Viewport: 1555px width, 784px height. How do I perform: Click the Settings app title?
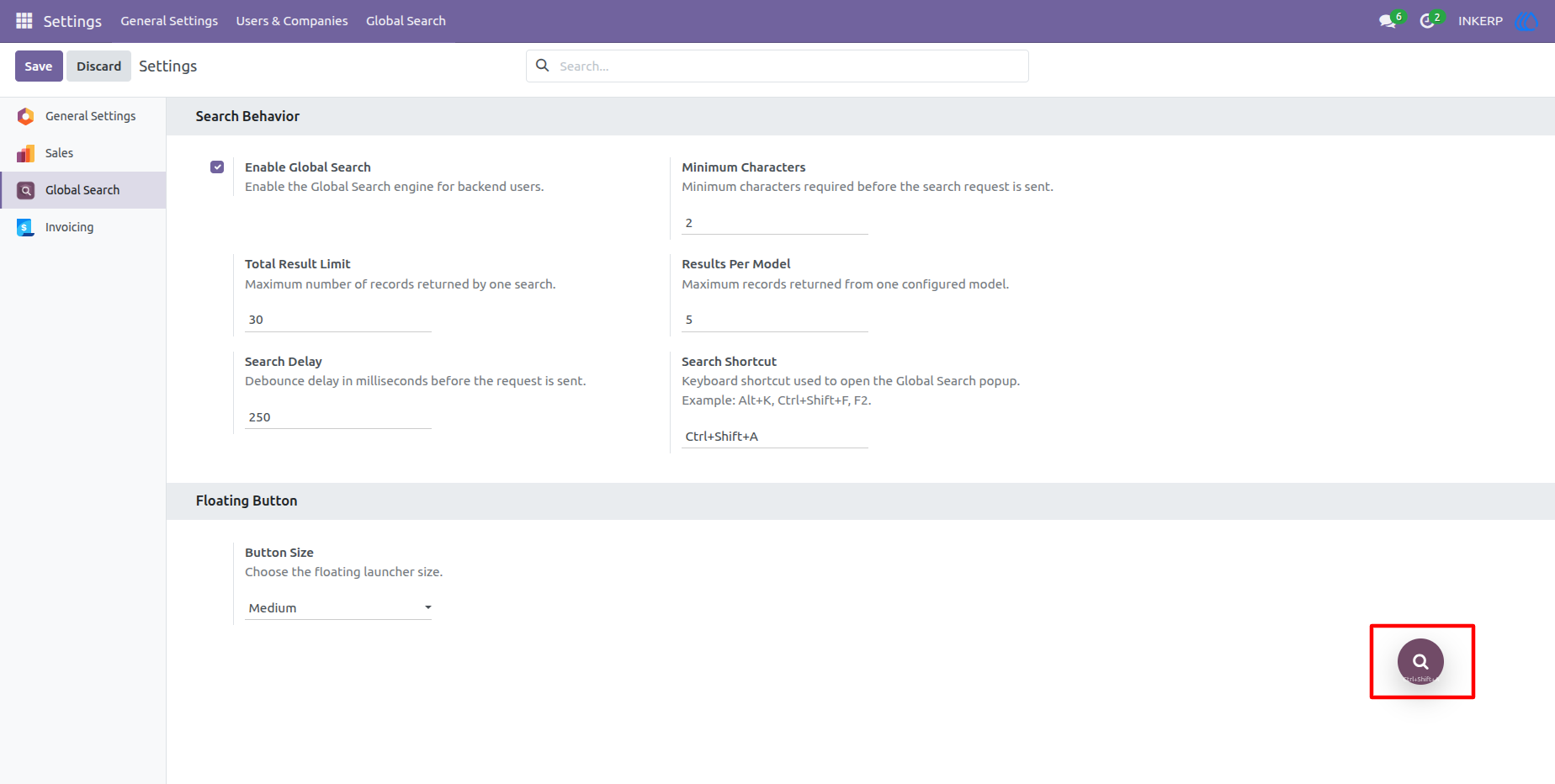(72, 21)
